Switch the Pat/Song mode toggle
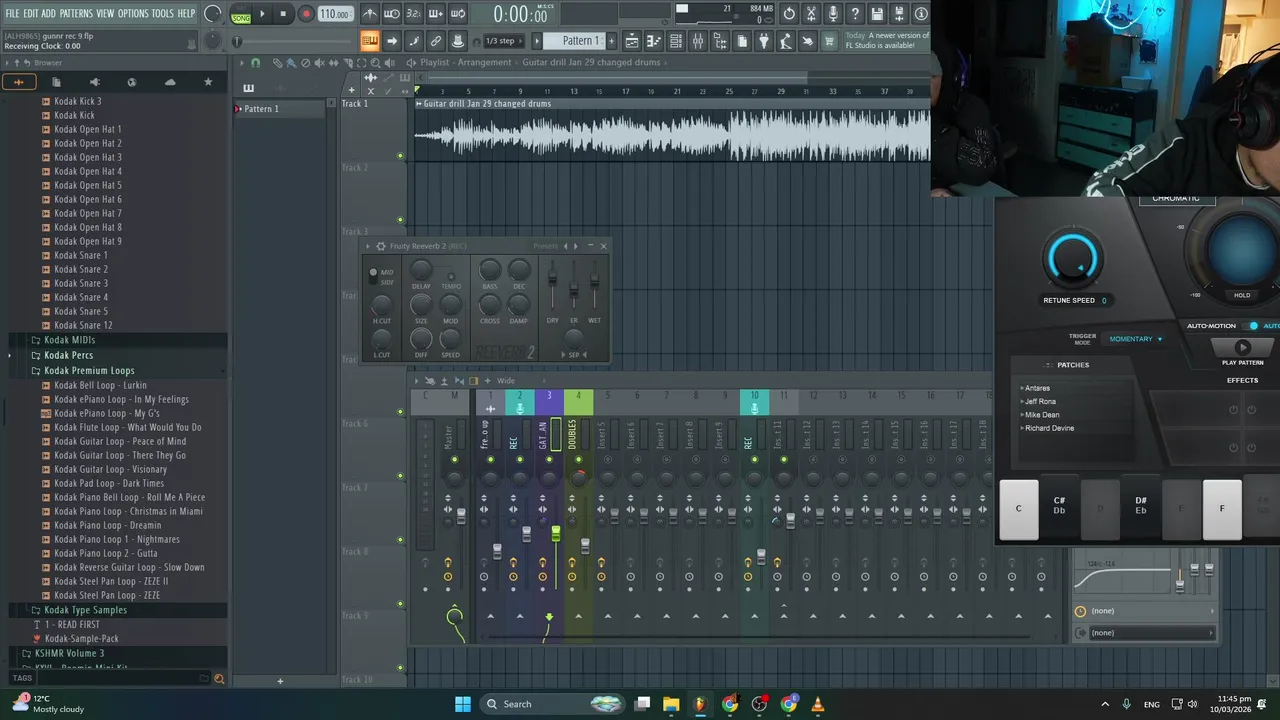This screenshot has height=720, width=1280. click(241, 14)
